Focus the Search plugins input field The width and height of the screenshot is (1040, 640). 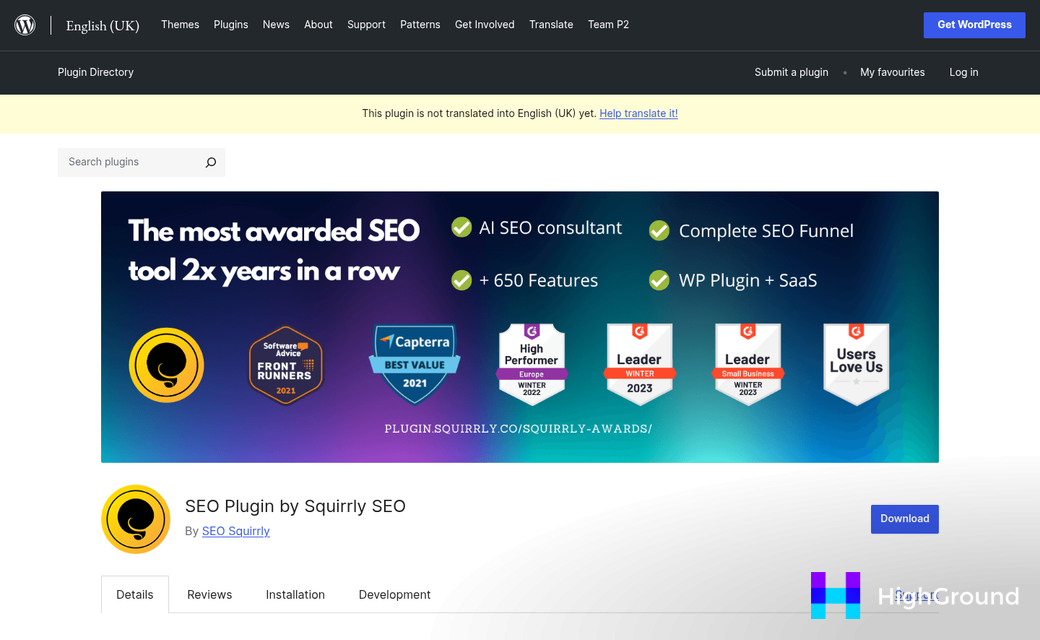(x=130, y=162)
